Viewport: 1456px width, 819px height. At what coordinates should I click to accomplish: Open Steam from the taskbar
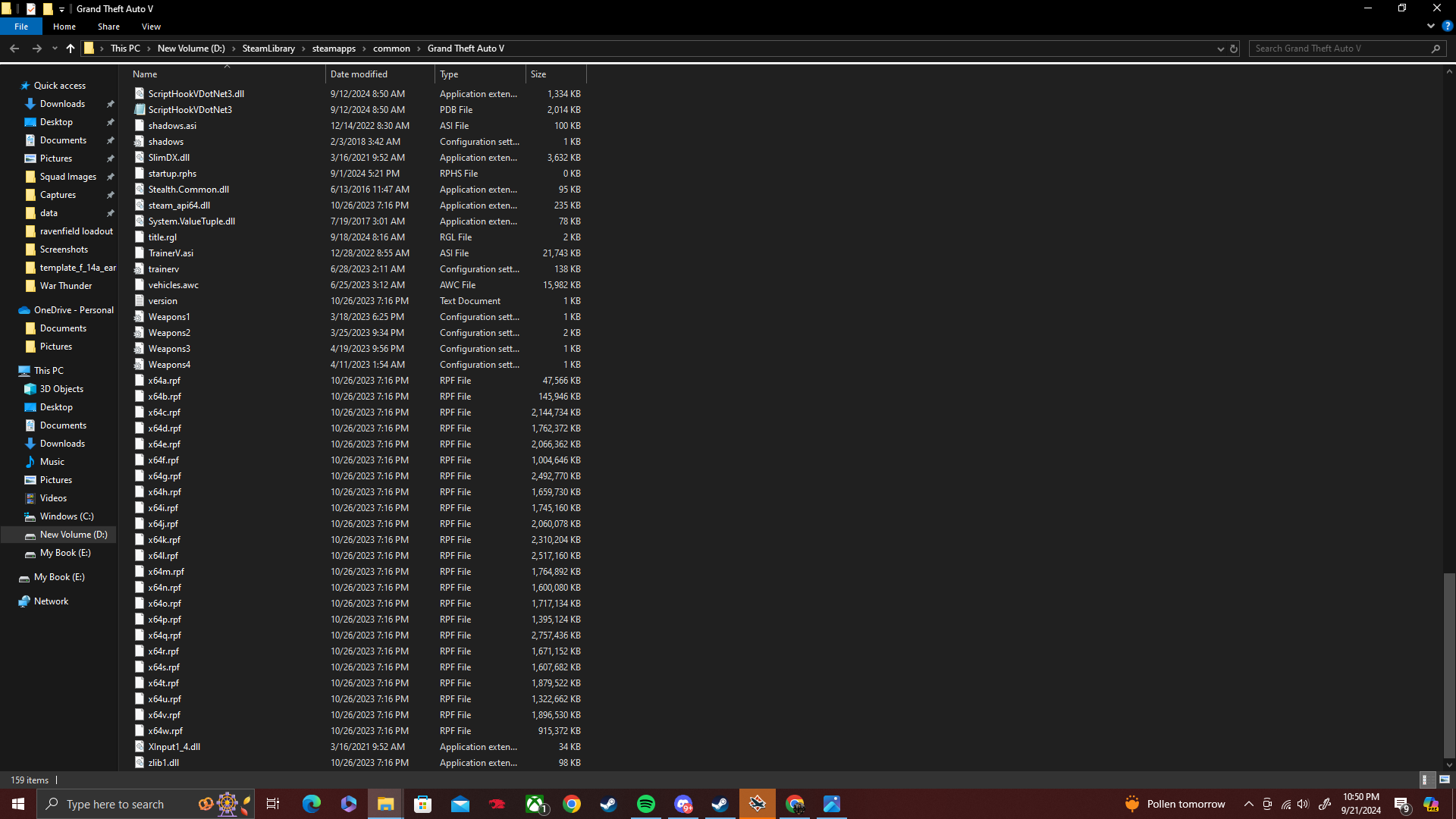(608, 804)
